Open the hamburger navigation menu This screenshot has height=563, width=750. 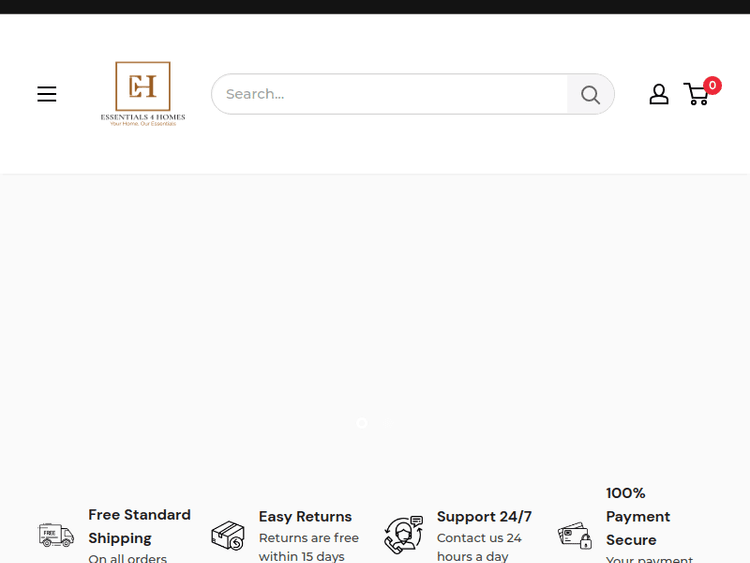(x=47, y=94)
